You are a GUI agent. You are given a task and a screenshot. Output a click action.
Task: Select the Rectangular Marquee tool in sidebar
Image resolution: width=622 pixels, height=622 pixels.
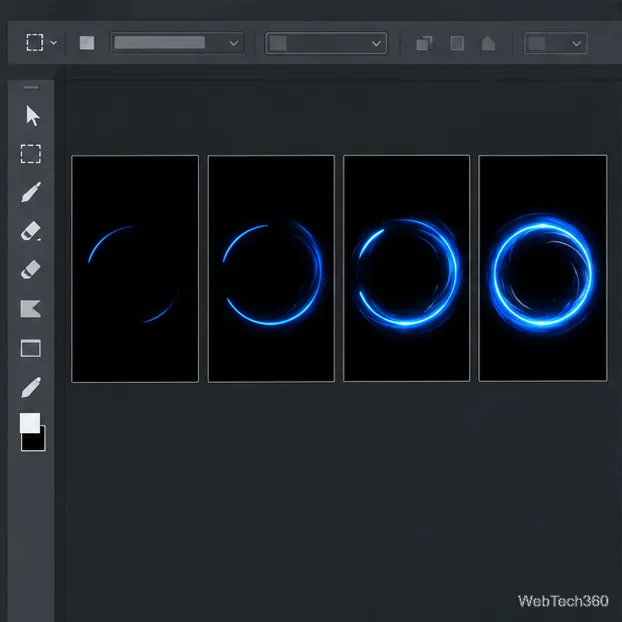(x=31, y=154)
